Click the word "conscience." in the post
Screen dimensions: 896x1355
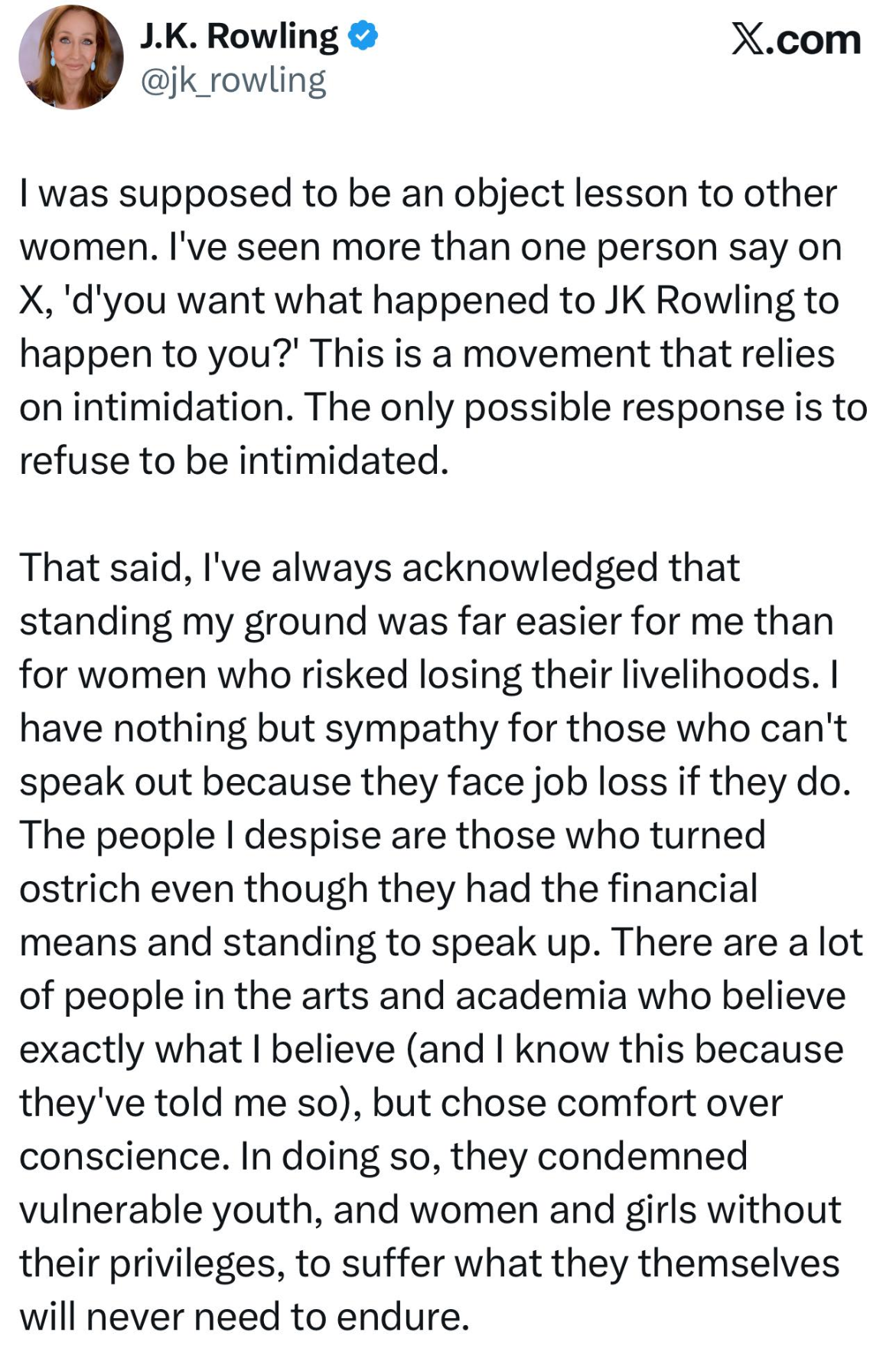point(124,1156)
